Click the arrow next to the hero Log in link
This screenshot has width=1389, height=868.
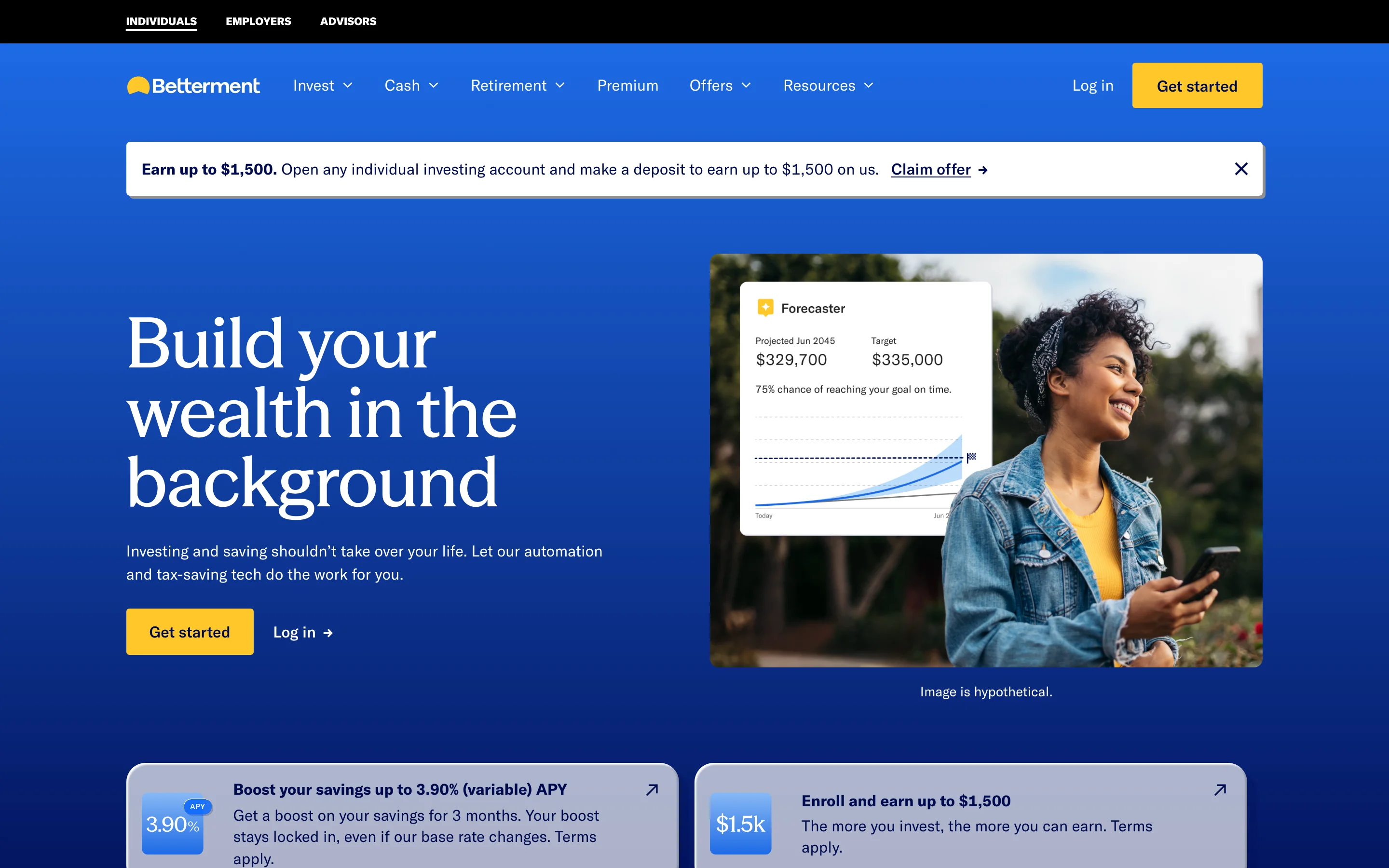[328, 632]
